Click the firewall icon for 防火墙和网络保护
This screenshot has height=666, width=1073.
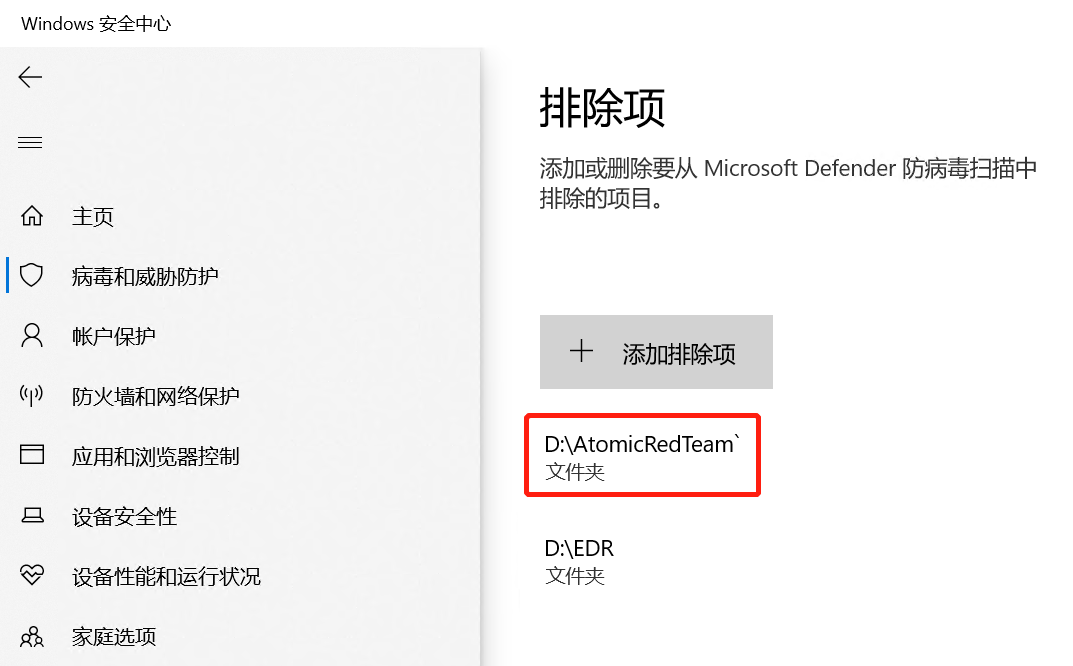[x=30, y=395]
